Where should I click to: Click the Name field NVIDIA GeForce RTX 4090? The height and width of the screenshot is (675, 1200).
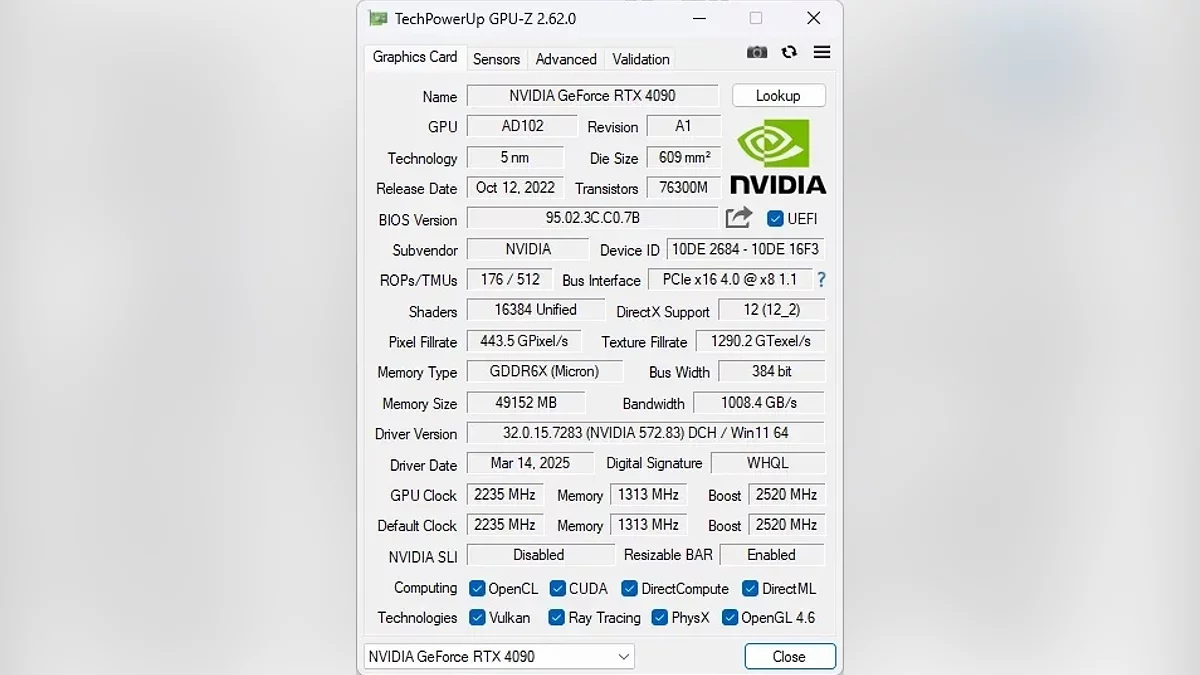click(x=592, y=96)
